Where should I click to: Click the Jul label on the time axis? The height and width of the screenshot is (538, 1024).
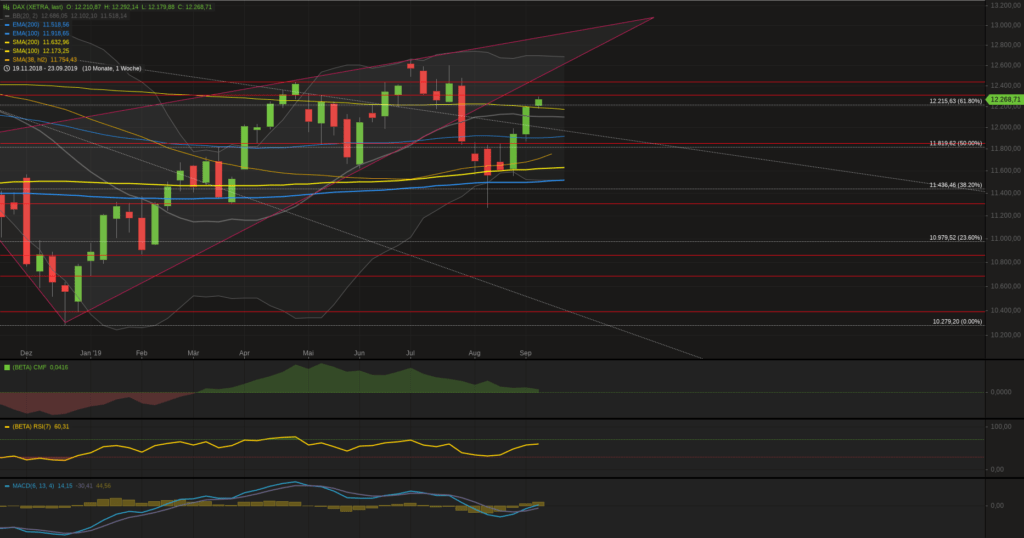[x=410, y=353]
